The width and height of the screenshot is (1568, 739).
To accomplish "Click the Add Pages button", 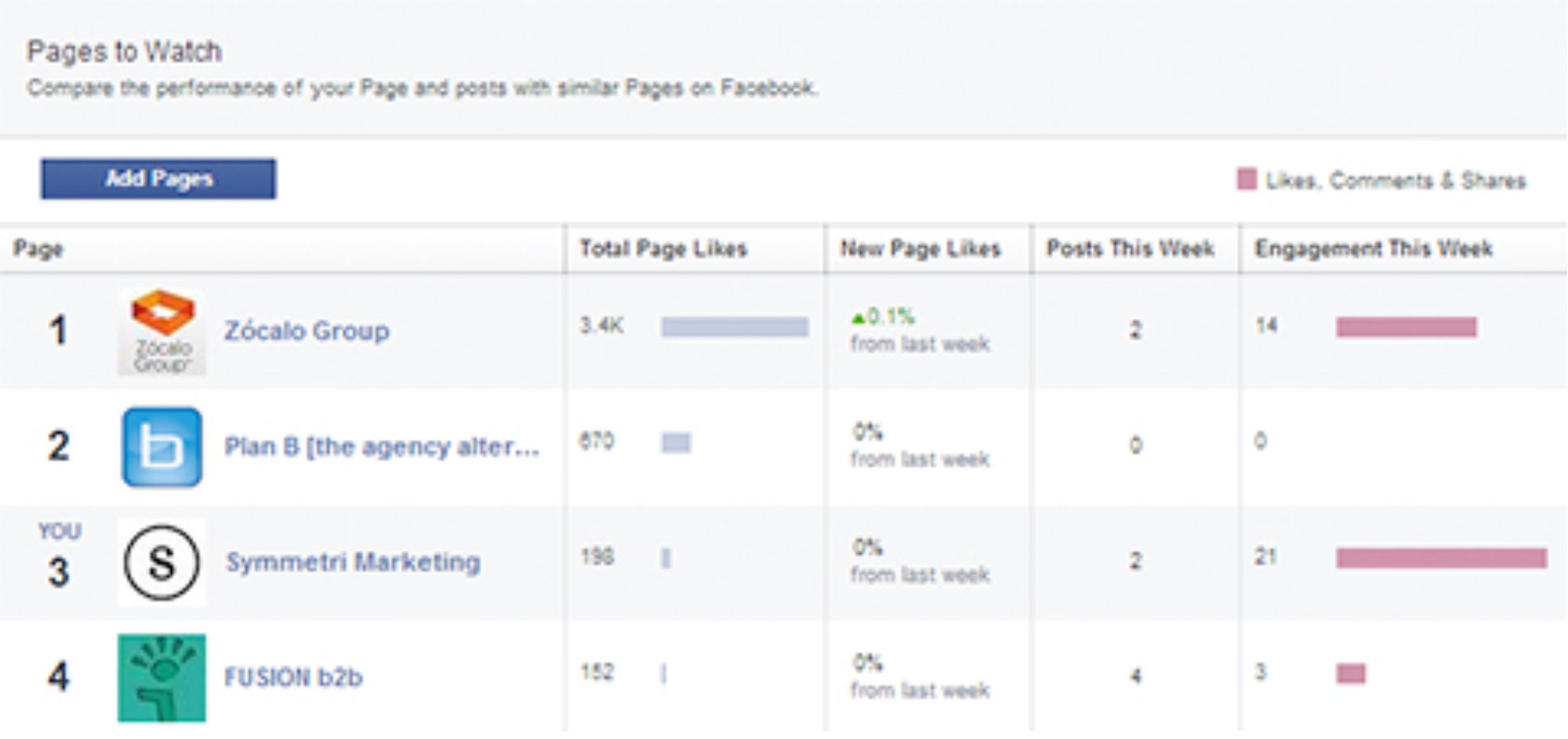I will click(158, 179).
